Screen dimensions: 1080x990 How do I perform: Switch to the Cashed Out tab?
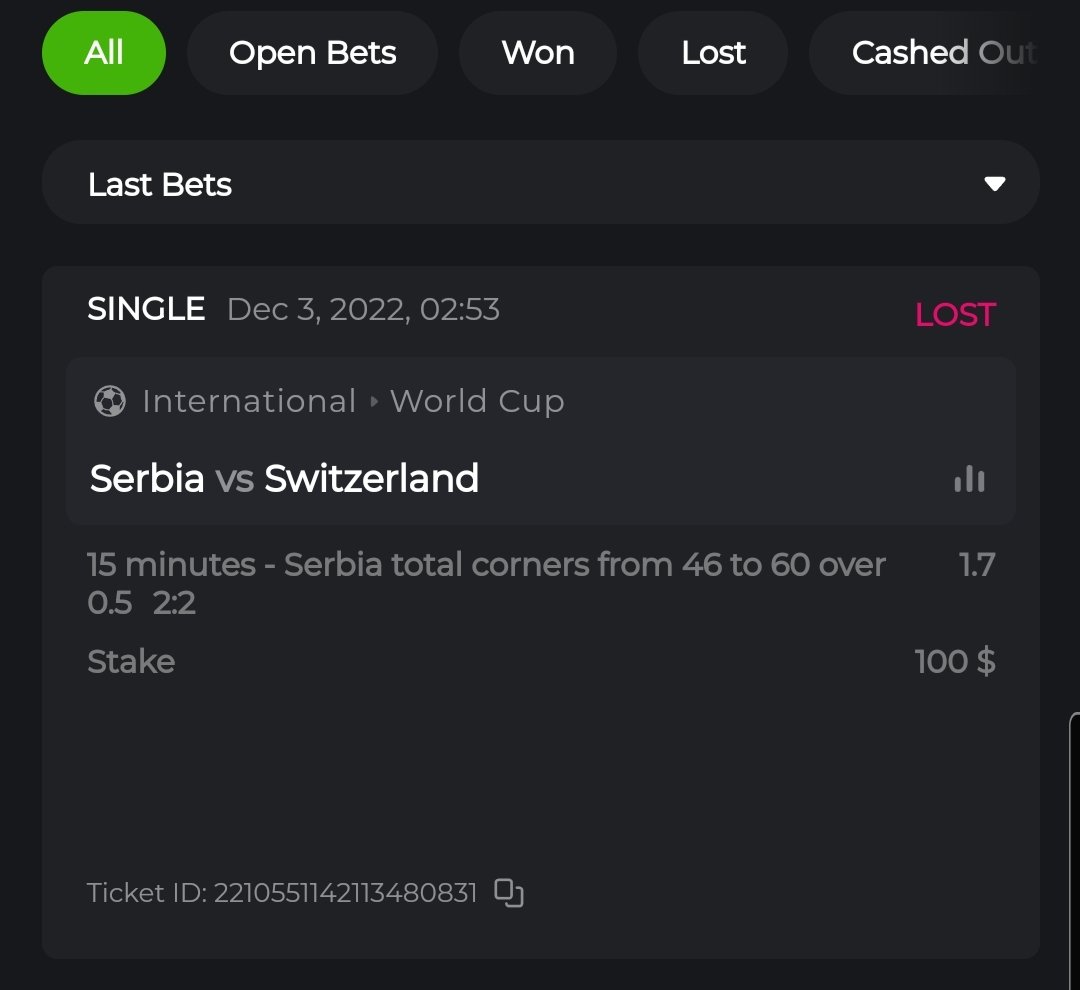(942, 53)
